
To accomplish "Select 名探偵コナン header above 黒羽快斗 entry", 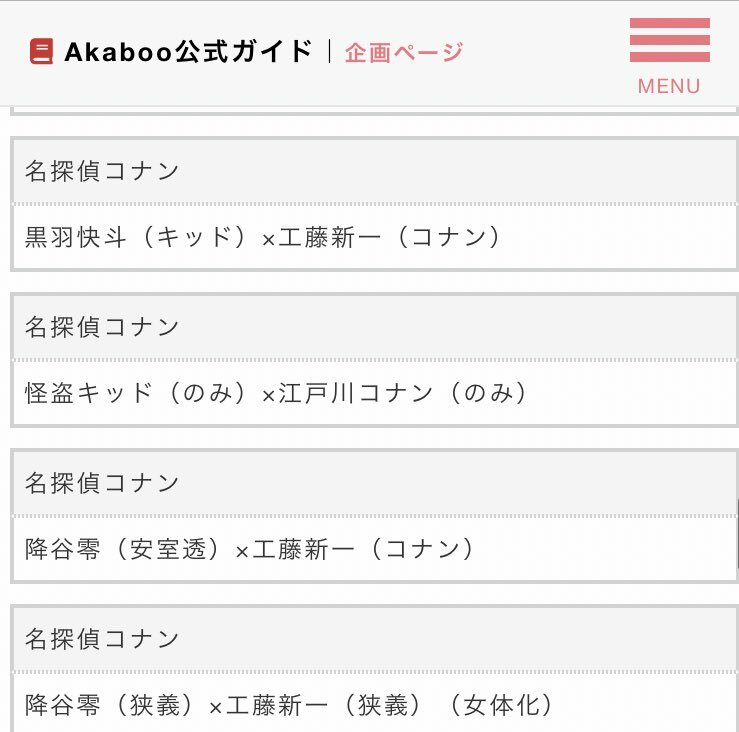I will coord(102,171).
